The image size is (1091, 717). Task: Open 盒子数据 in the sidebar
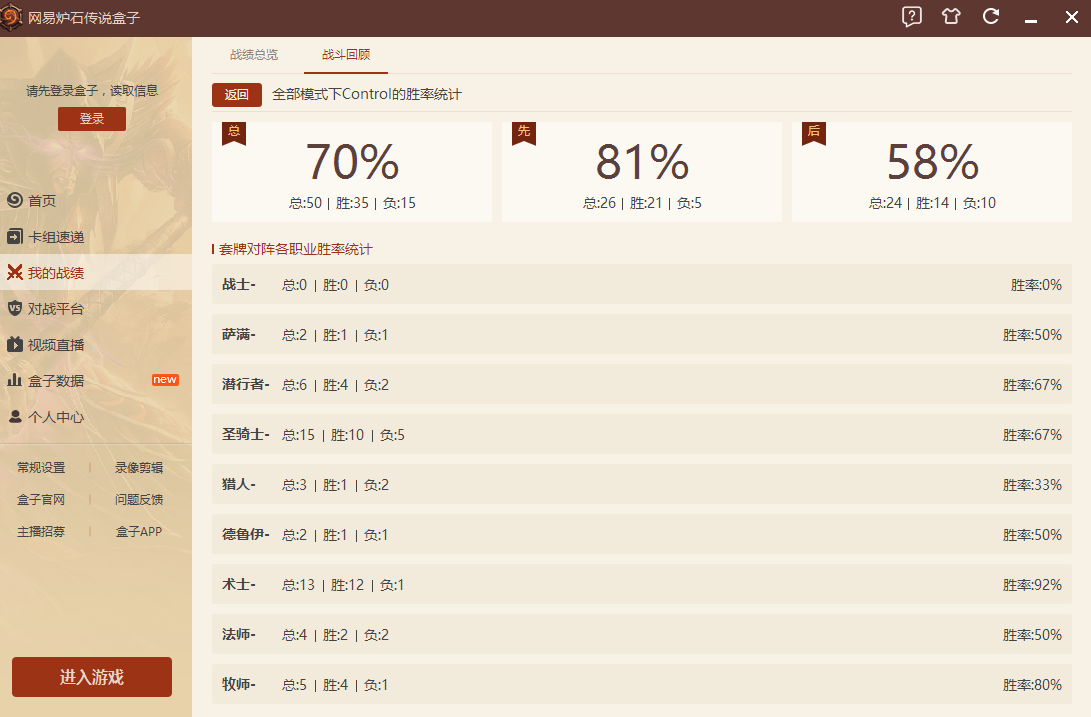point(56,381)
